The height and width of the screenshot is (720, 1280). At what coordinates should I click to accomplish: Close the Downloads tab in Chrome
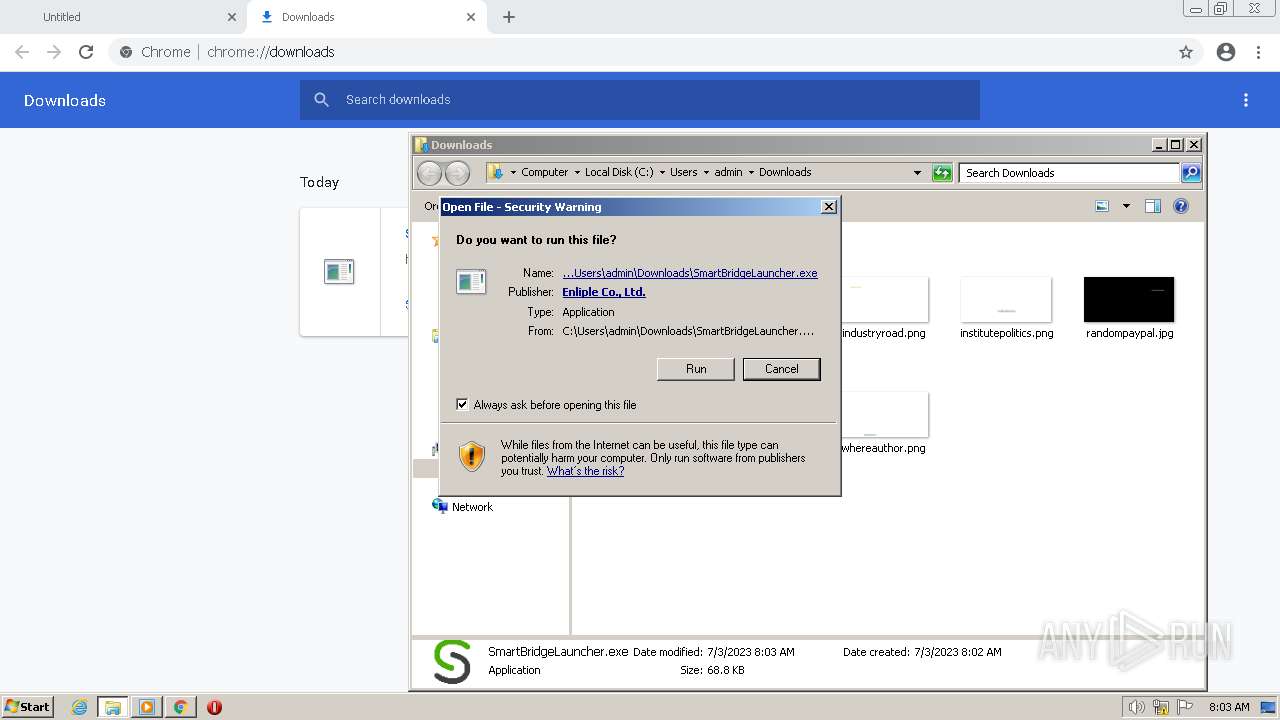click(472, 17)
